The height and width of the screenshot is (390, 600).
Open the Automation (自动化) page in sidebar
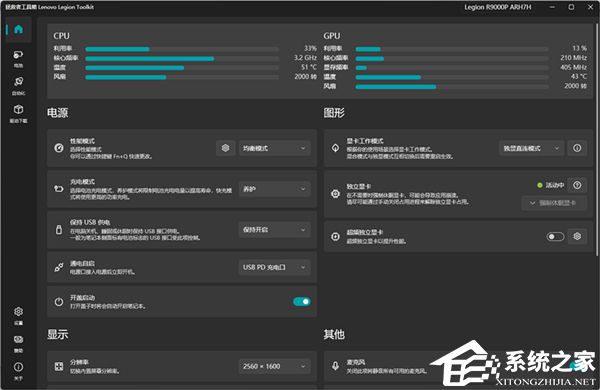pos(18,85)
